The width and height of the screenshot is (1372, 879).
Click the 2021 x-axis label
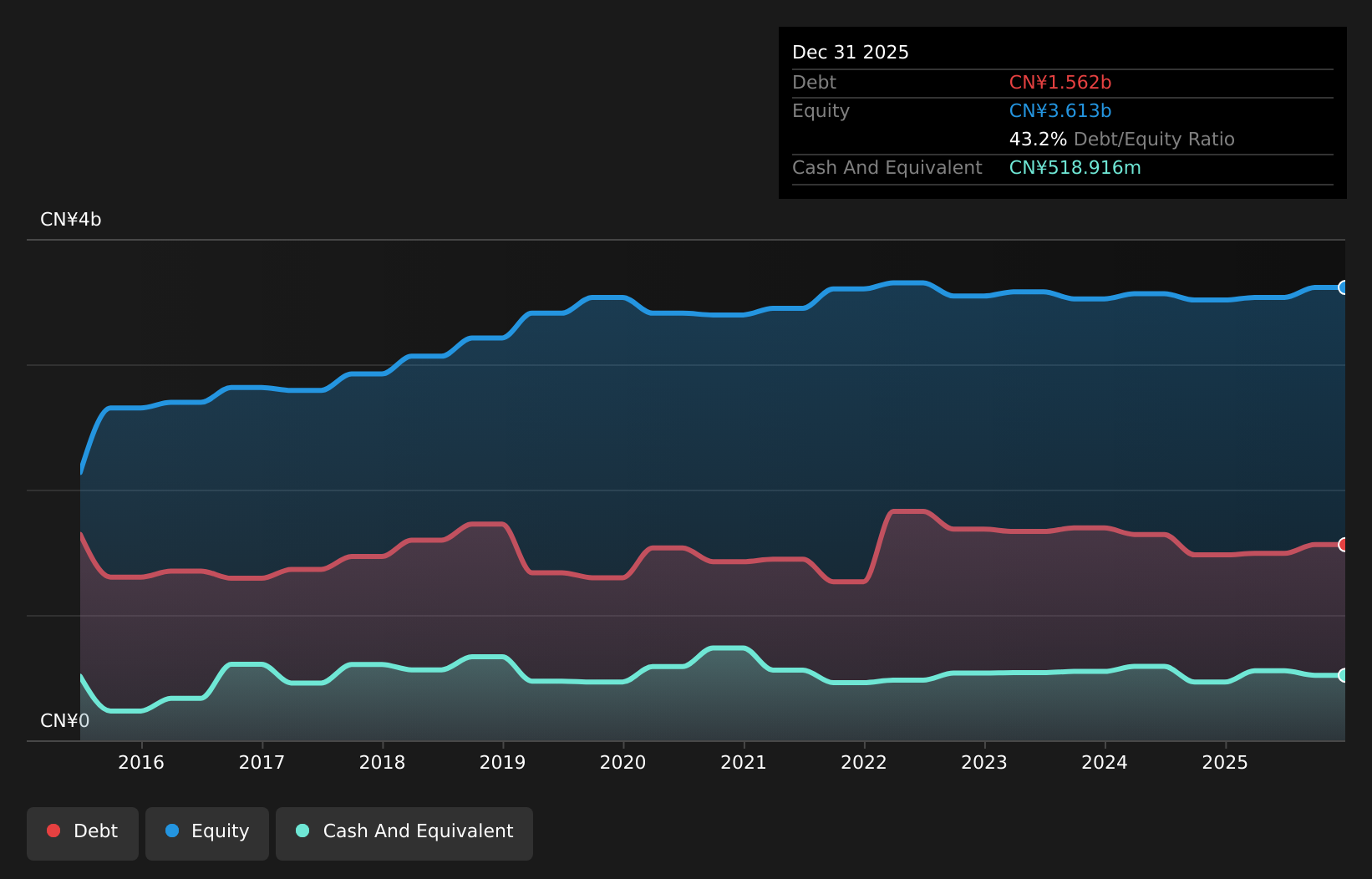click(x=744, y=762)
